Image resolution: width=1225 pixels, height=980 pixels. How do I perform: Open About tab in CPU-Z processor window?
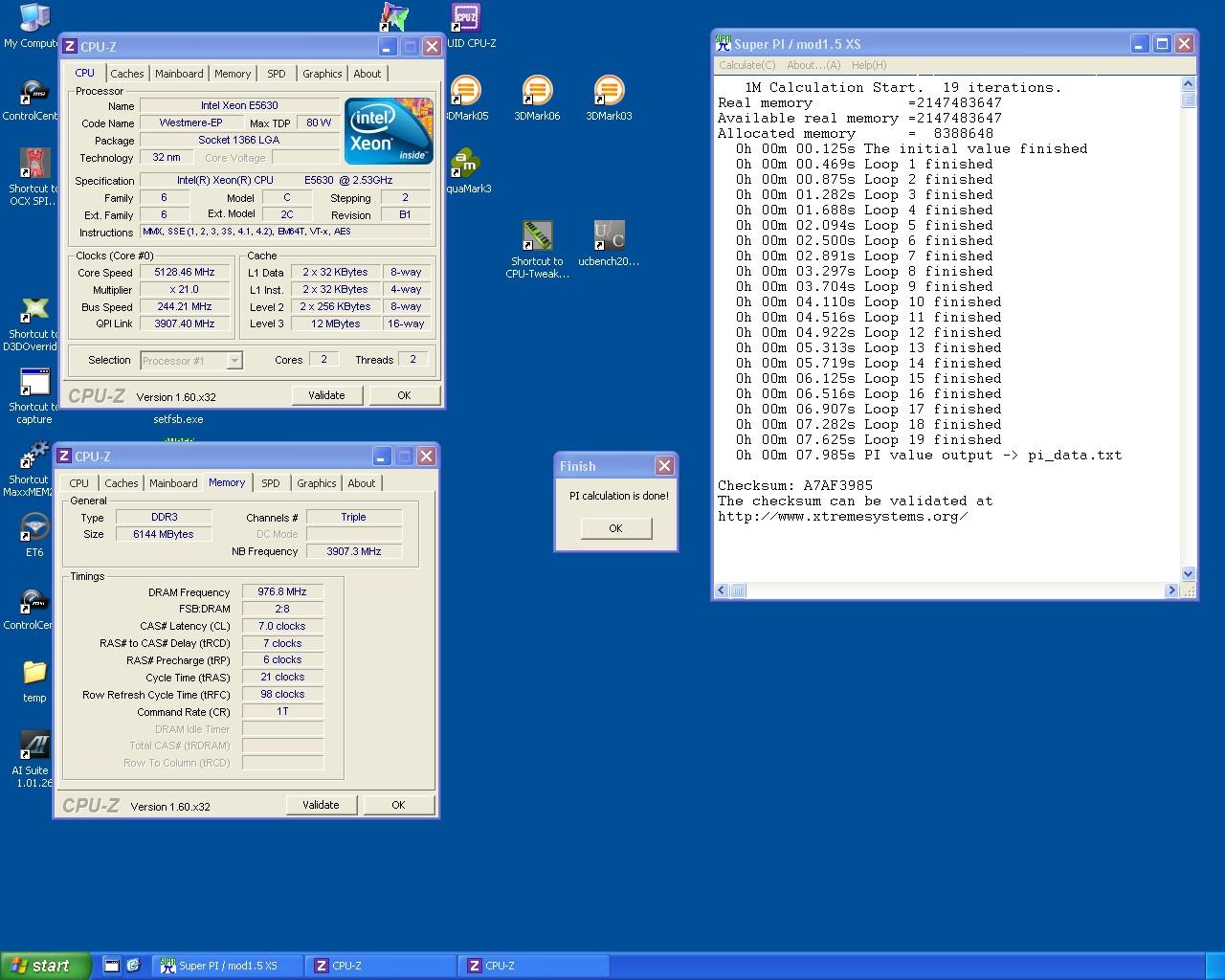[367, 74]
